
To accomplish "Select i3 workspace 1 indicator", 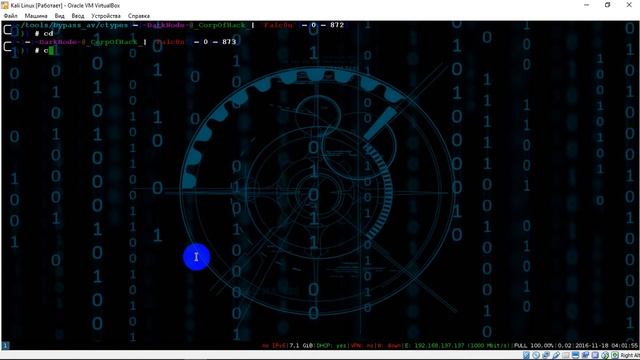I will [x=5, y=346].
